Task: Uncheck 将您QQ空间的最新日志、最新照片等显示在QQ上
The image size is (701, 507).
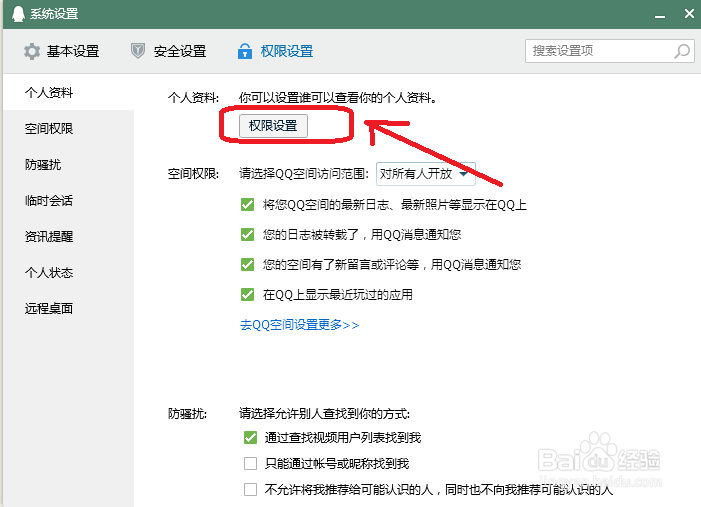Action: [247, 205]
